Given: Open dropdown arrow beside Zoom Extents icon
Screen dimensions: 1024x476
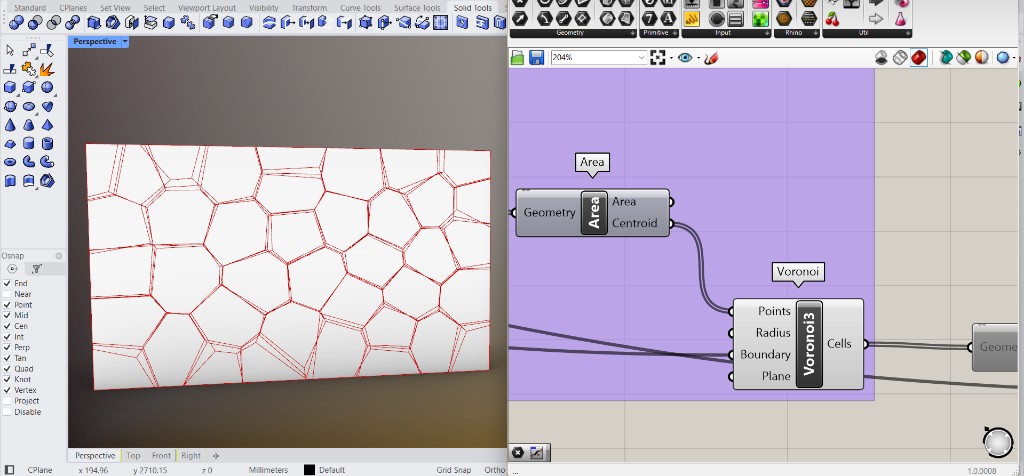Looking at the screenshot, I should pyautogui.click(x=671, y=58).
